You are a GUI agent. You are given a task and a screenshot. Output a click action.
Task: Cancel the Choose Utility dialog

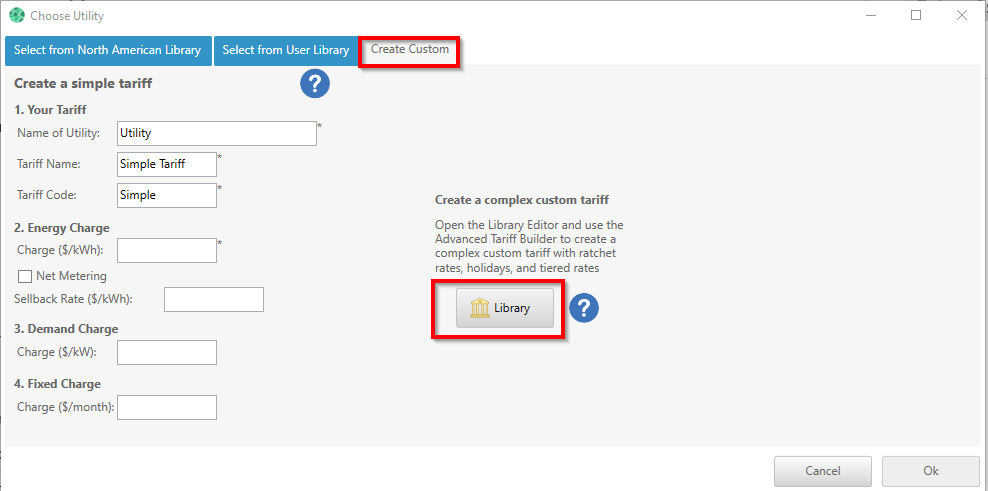point(823,471)
